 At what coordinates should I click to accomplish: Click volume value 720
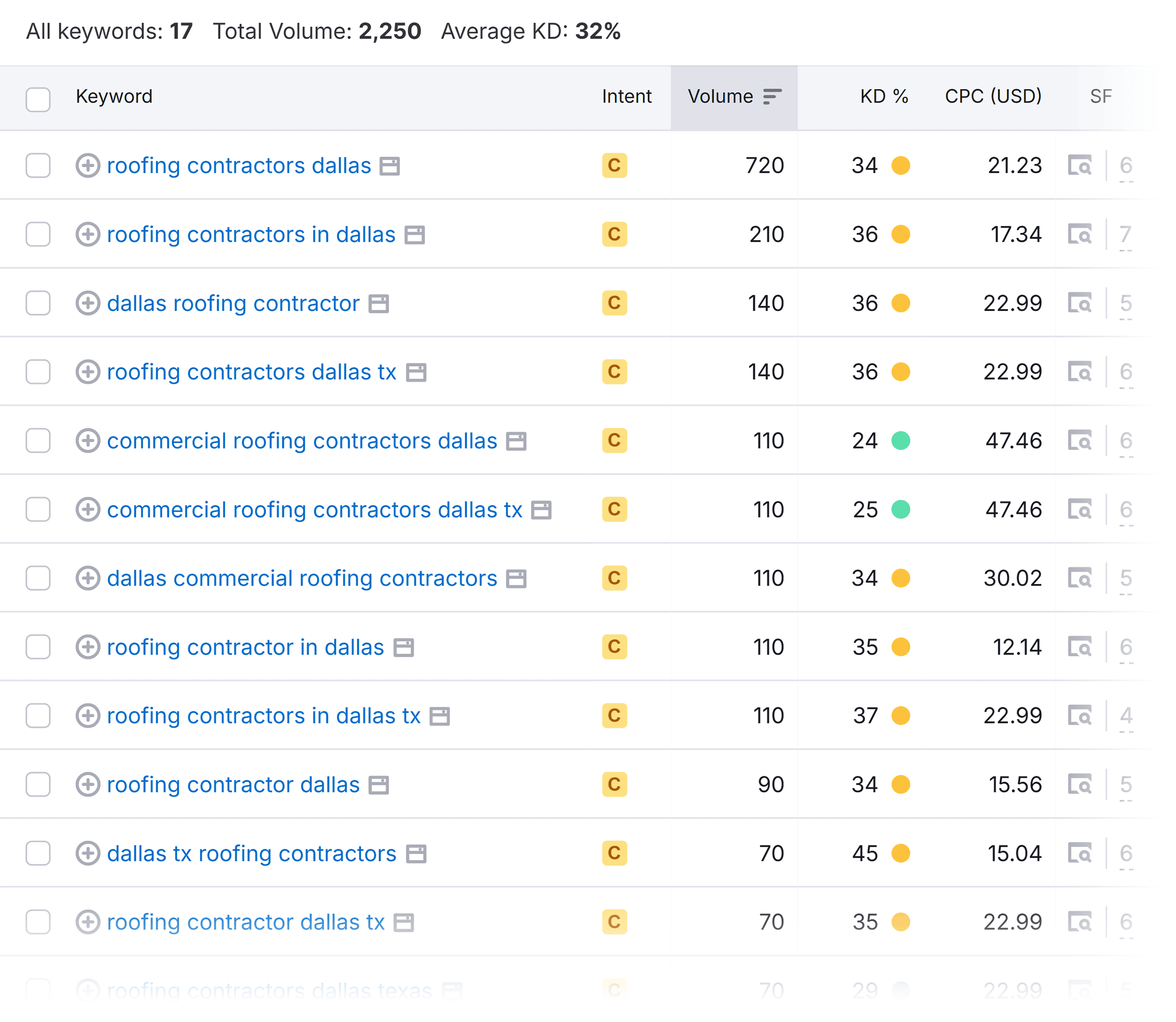[x=764, y=165]
